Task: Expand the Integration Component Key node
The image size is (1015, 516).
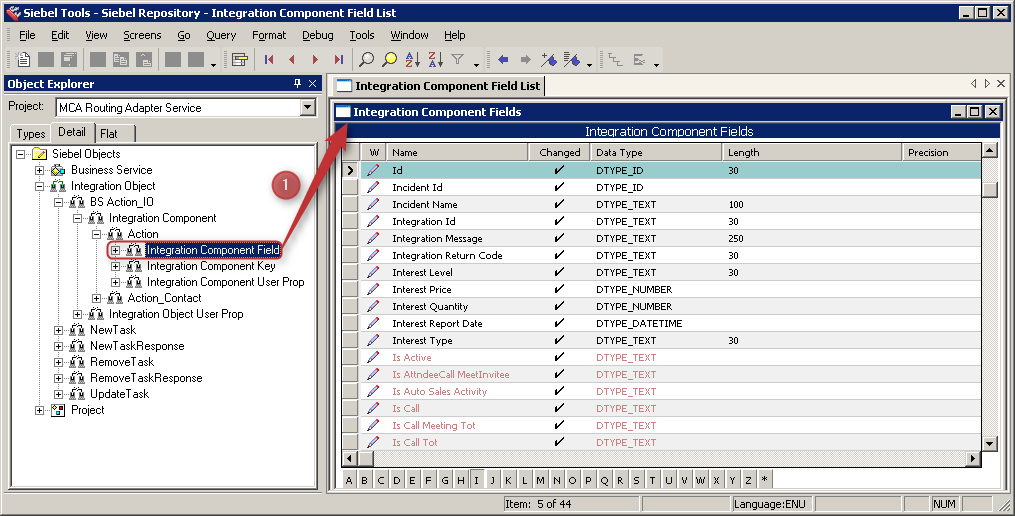Action: click(115, 266)
